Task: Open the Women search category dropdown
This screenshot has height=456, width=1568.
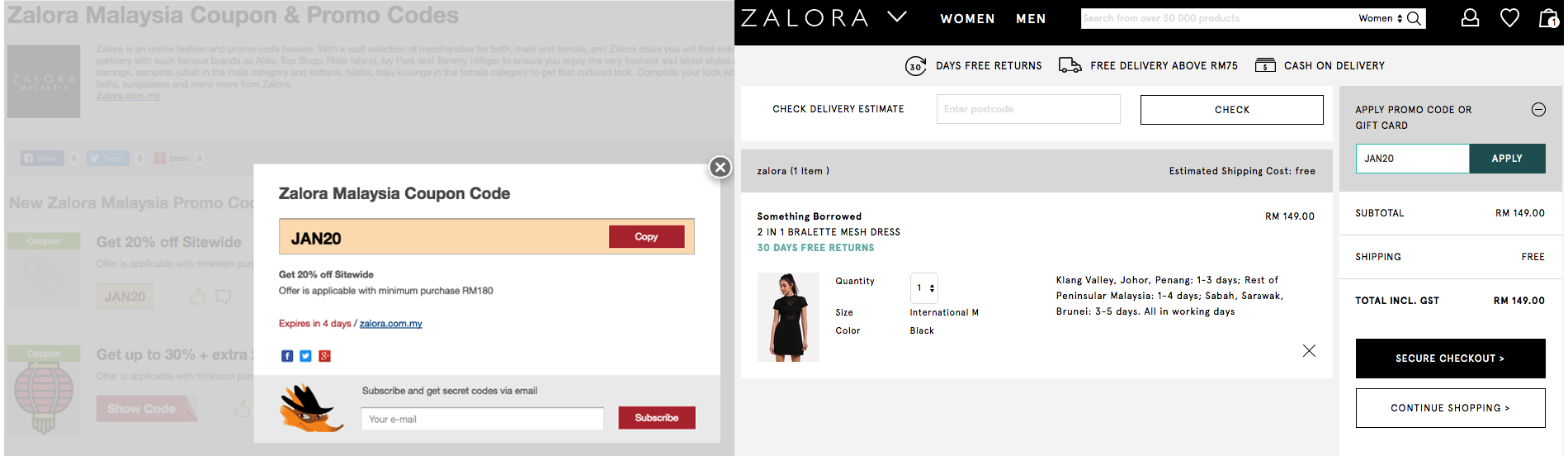Action: point(1381,18)
